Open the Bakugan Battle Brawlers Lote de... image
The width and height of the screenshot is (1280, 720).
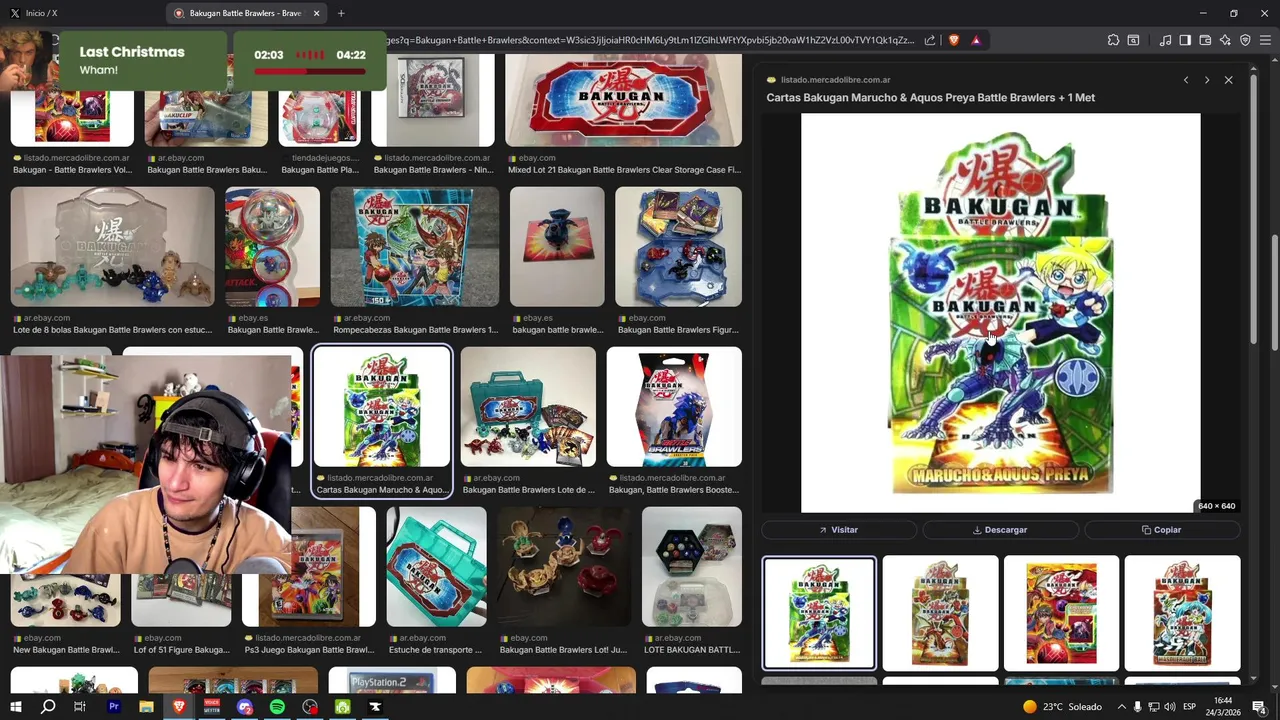pyautogui.click(x=528, y=407)
